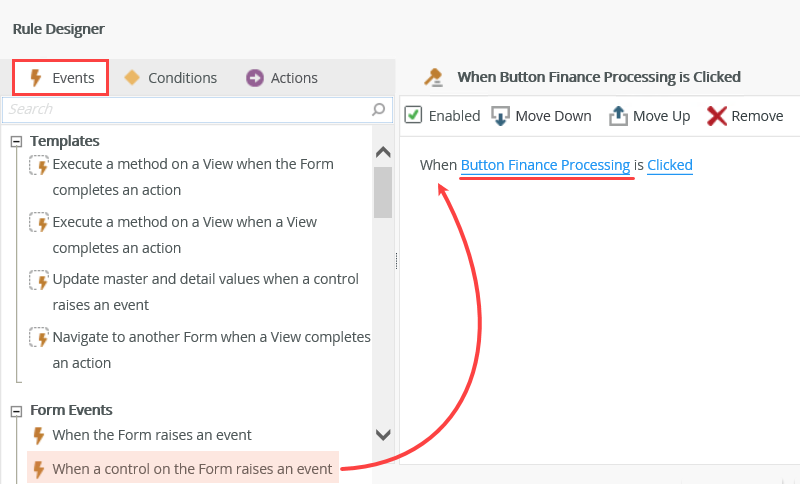Open the Button Finance Processing link
This screenshot has width=800, height=484.
[x=545, y=164]
